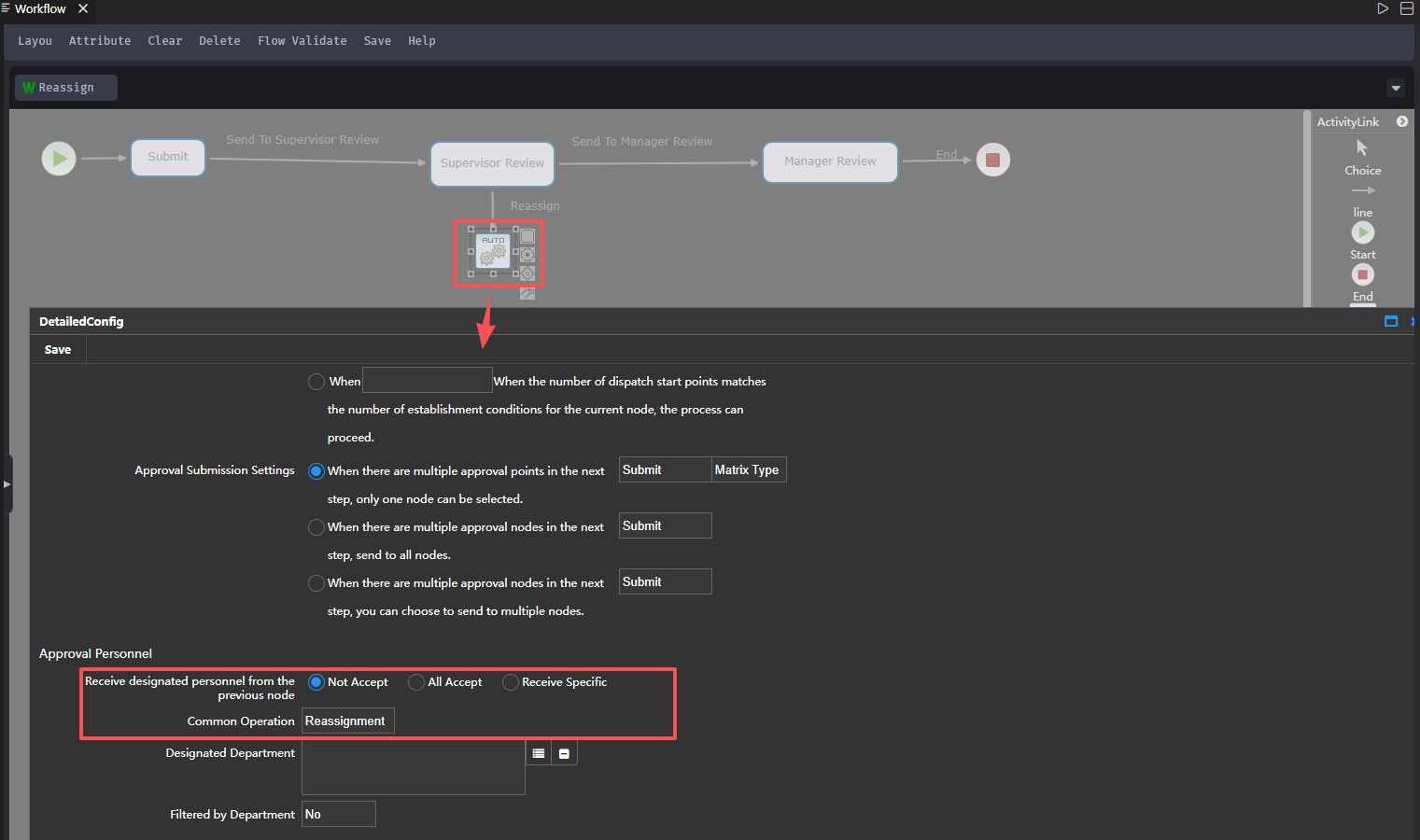
Task: Click the red end node on canvas
Action: [992, 160]
